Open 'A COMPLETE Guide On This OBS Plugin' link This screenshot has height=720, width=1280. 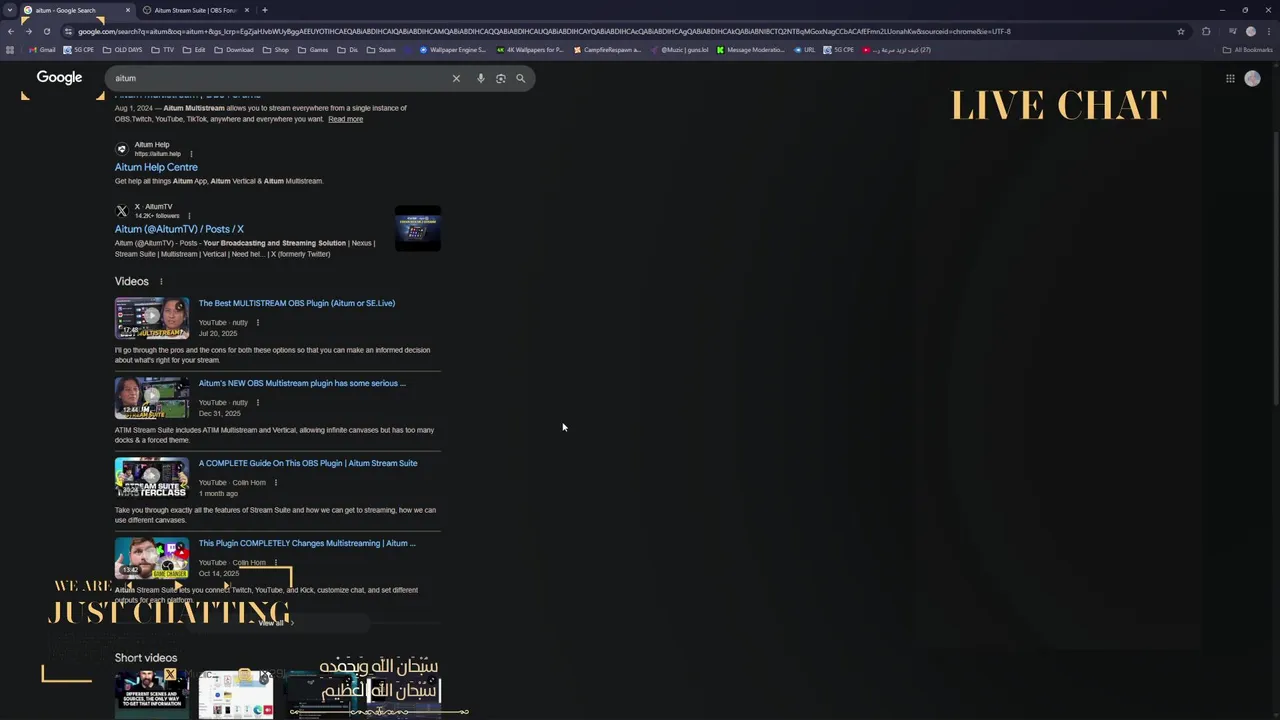[308, 463]
